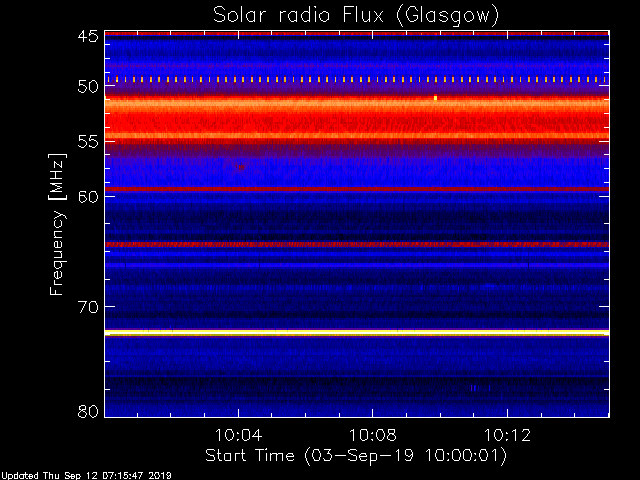Viewport: 640px width, 480px height.
Task: Click the 50 MHz frequency axis label
Action: pyautogui.click(x=88, y=87)
